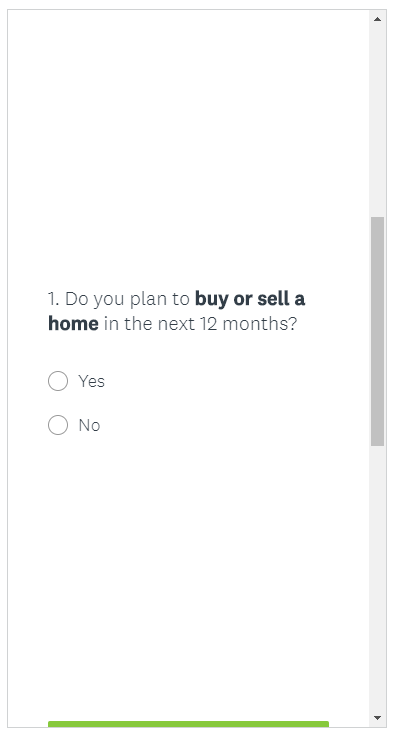The image size is (397, 739).
Task: Click the scrollbar down arrow icon
Action: pos(377,718)
